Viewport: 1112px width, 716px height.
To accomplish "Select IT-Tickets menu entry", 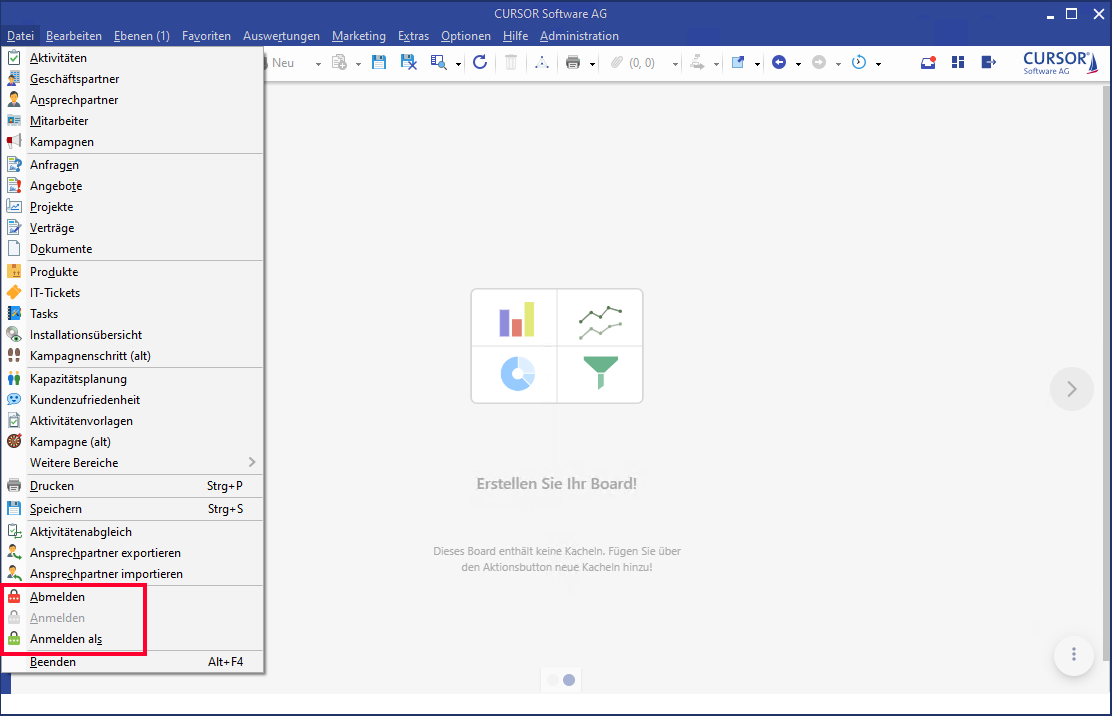I will [x=55, y=293].
